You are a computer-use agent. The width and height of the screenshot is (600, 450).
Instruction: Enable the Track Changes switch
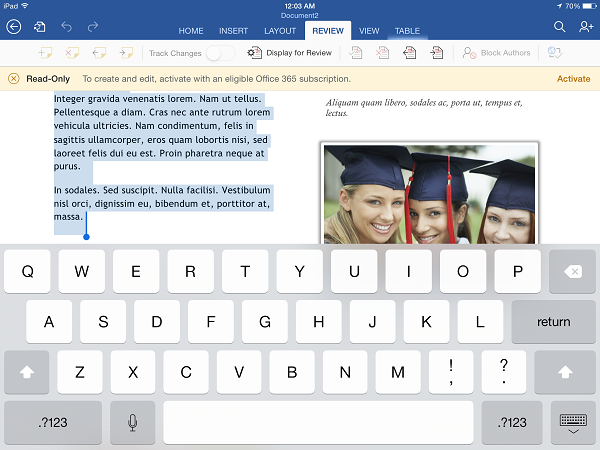(x=220, y=53)
